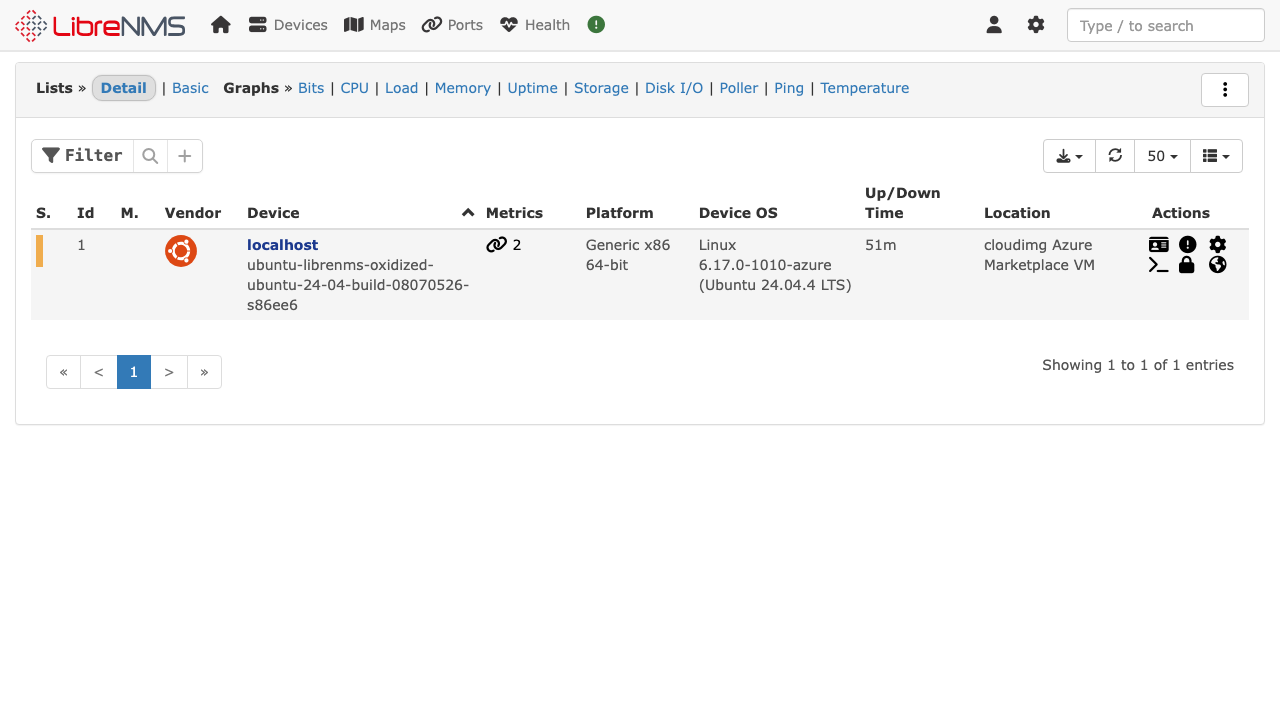Show the Uptime graphs

point(533,88)
